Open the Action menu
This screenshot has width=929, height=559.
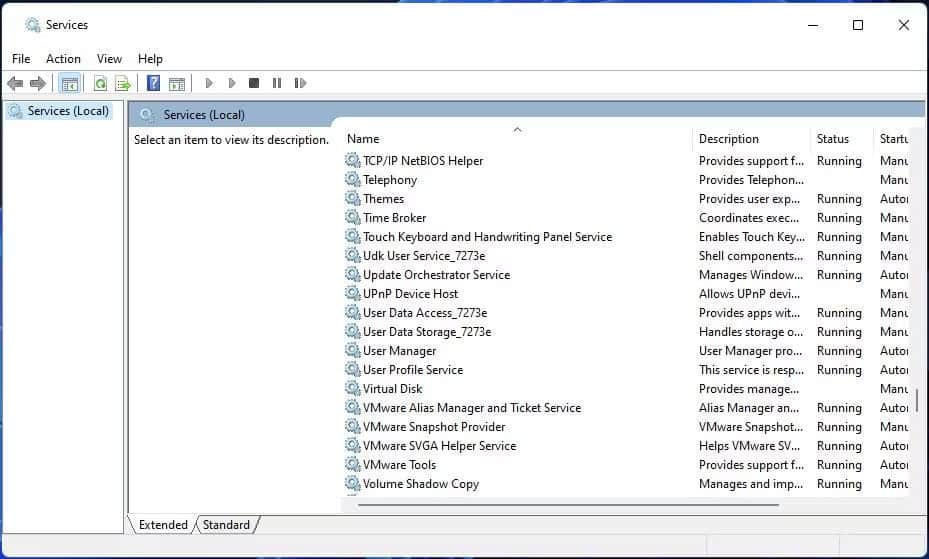tap(63, 59)
